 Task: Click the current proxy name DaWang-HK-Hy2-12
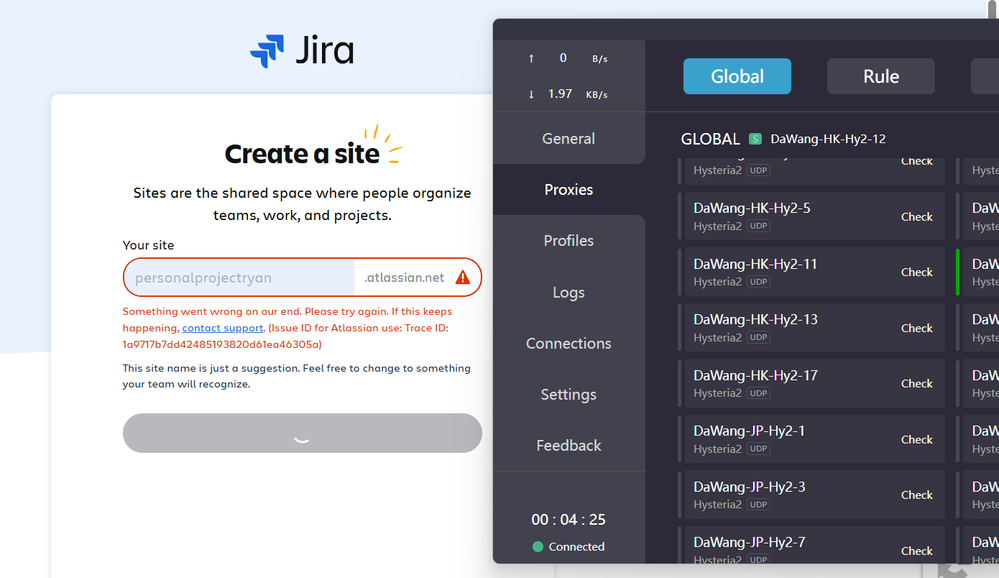pos(828,139)
